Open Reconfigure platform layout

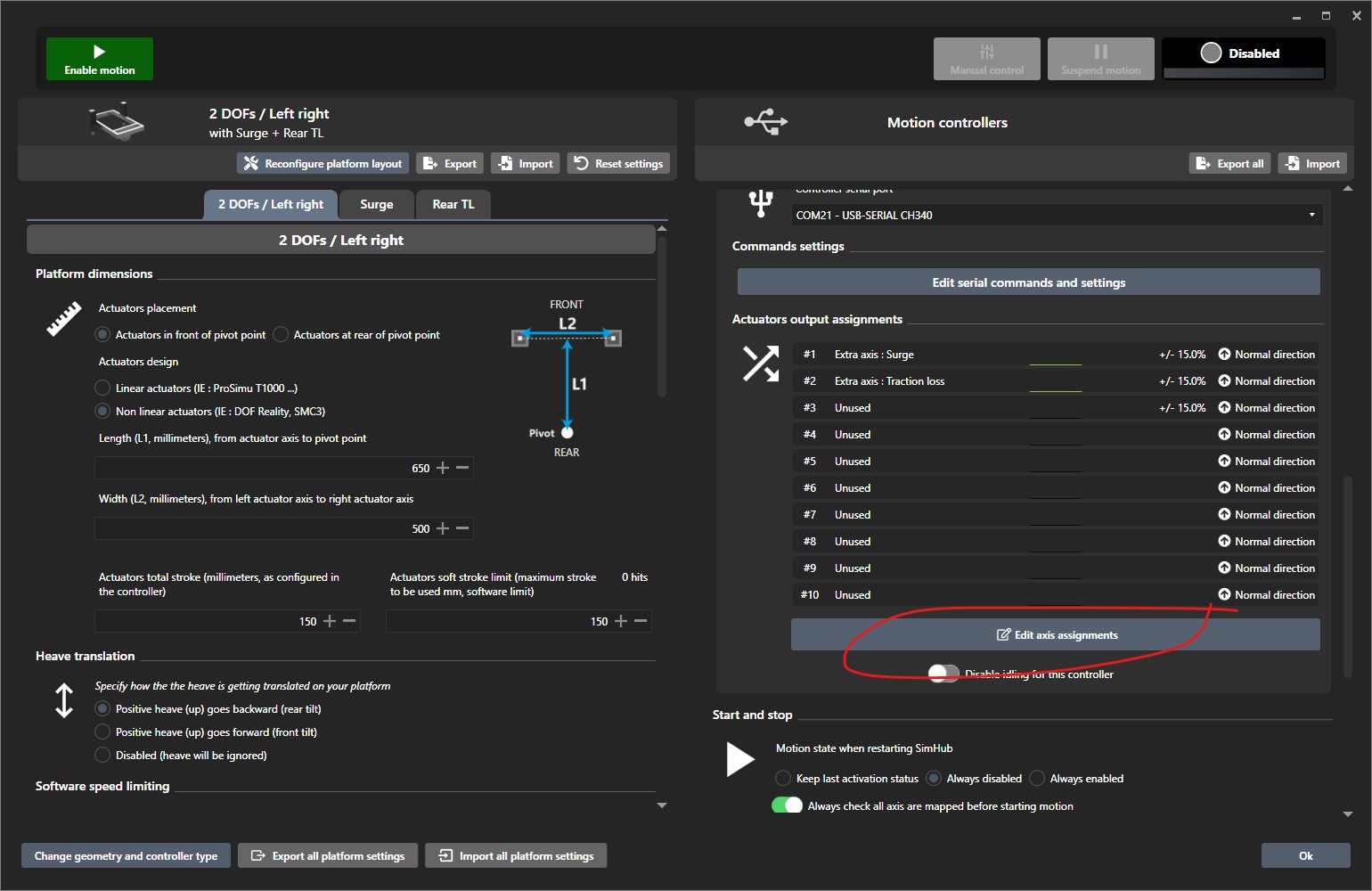click(323, 163)
